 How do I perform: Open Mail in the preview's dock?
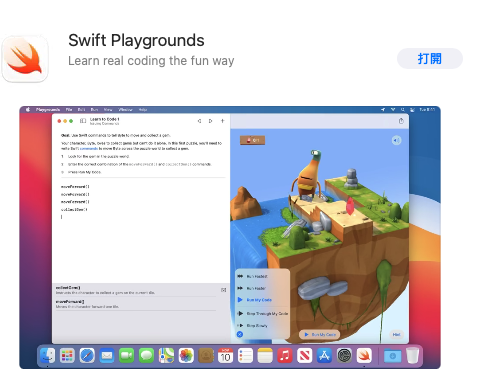pos(107,356)
